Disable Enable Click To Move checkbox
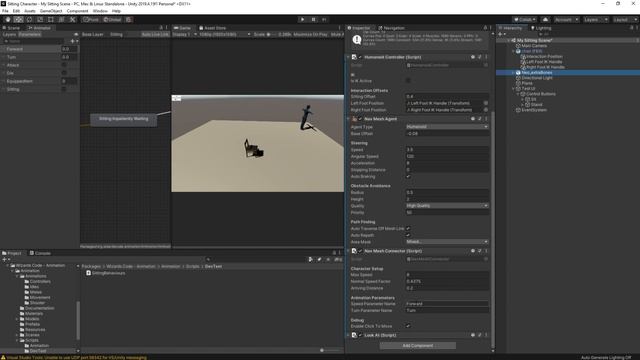This screenshot has width=640, height=360. point(408,326)
